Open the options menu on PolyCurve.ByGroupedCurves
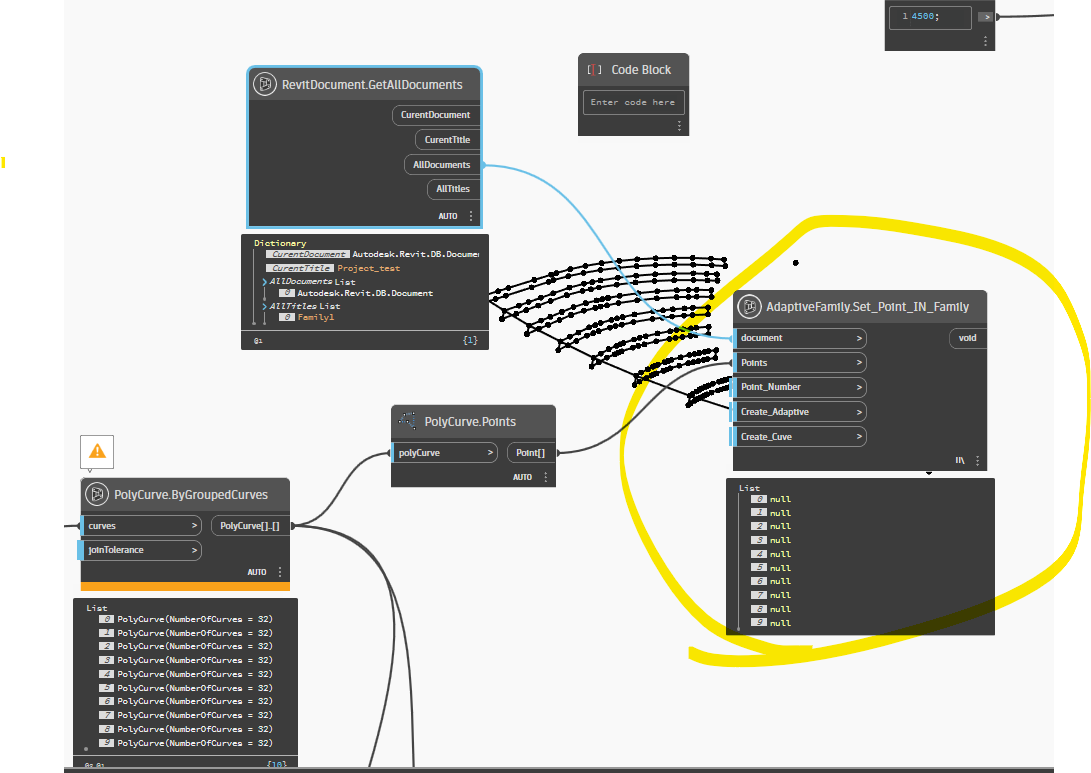The height and width of the screenshot is (773, 1091). (279, 571)
